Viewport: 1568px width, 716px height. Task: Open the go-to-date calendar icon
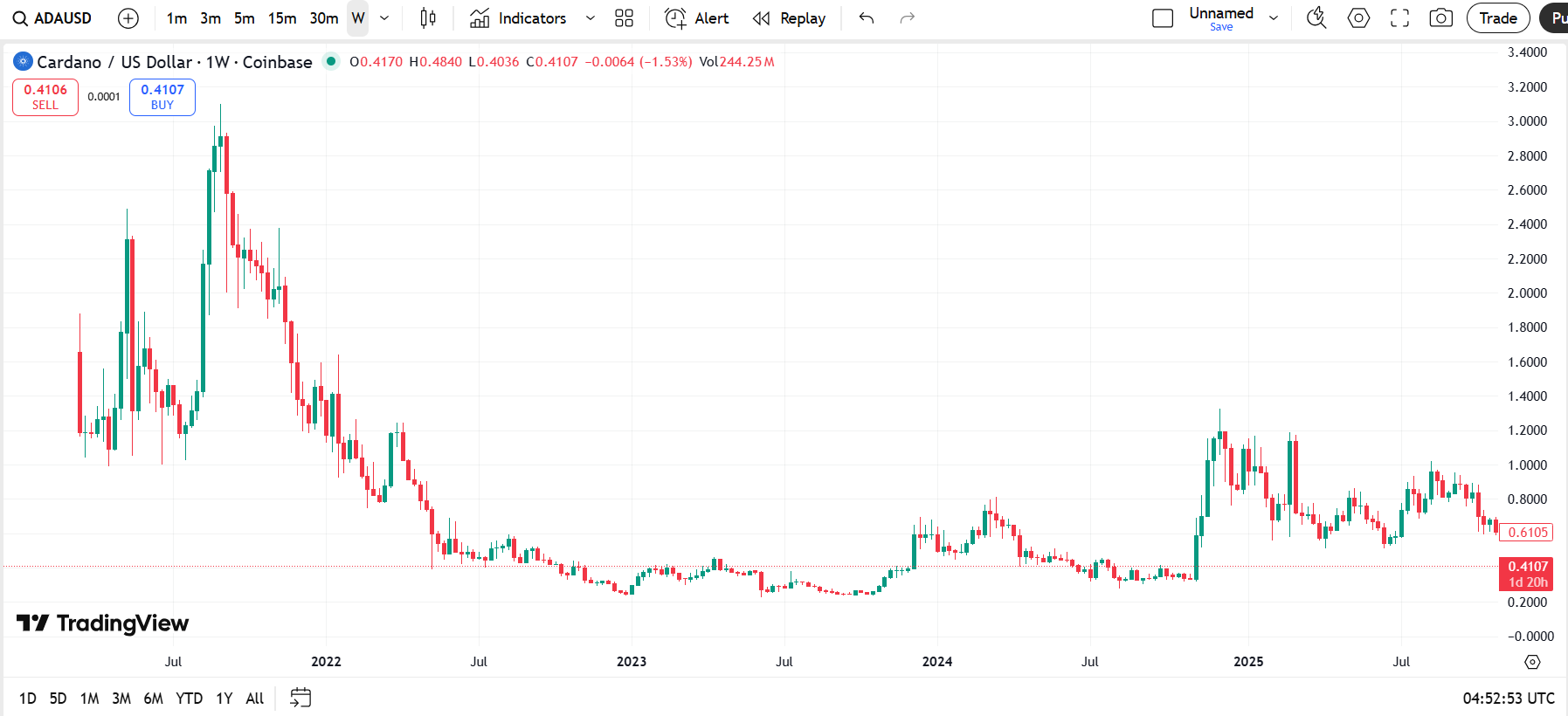tap(300, 698)
